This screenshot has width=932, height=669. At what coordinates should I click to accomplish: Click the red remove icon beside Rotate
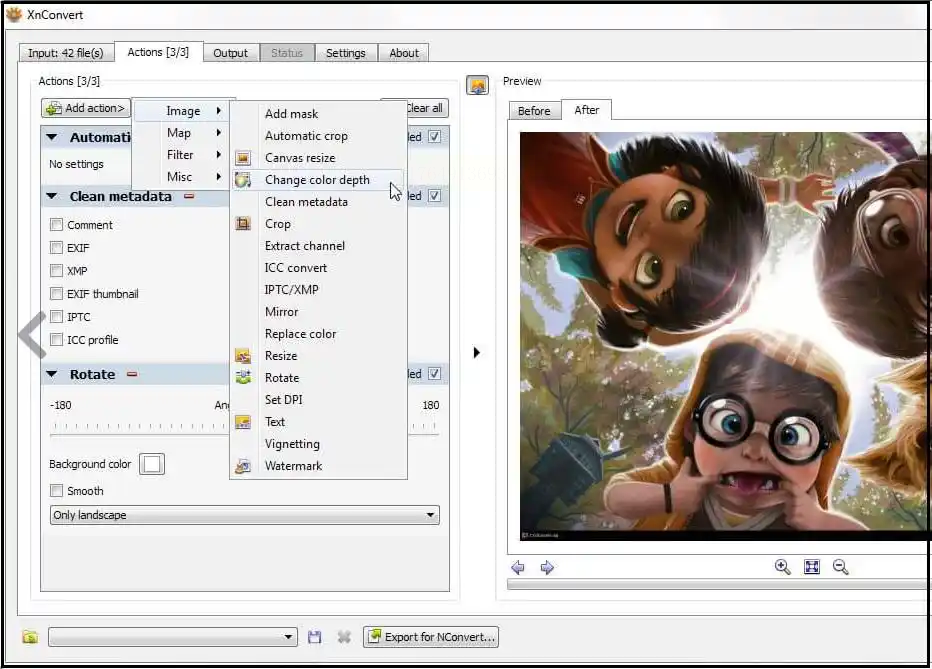click(131, 374)
